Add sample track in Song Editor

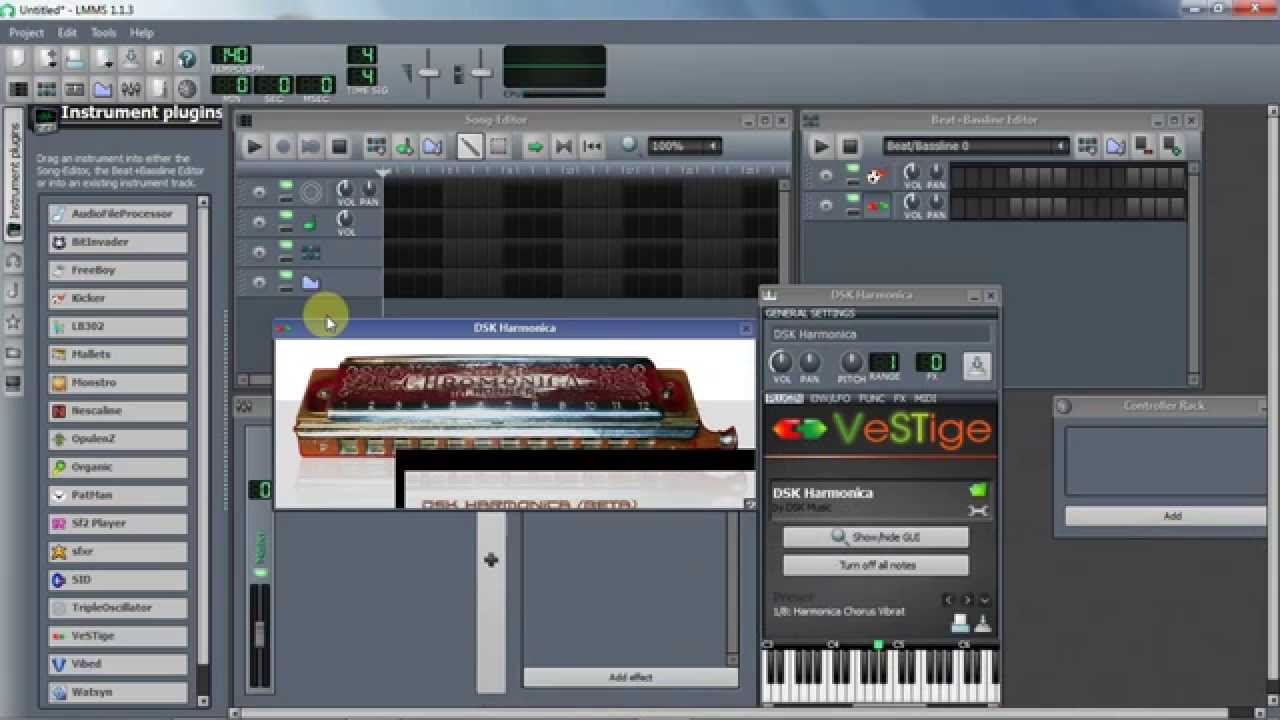(x=404, y=147)
